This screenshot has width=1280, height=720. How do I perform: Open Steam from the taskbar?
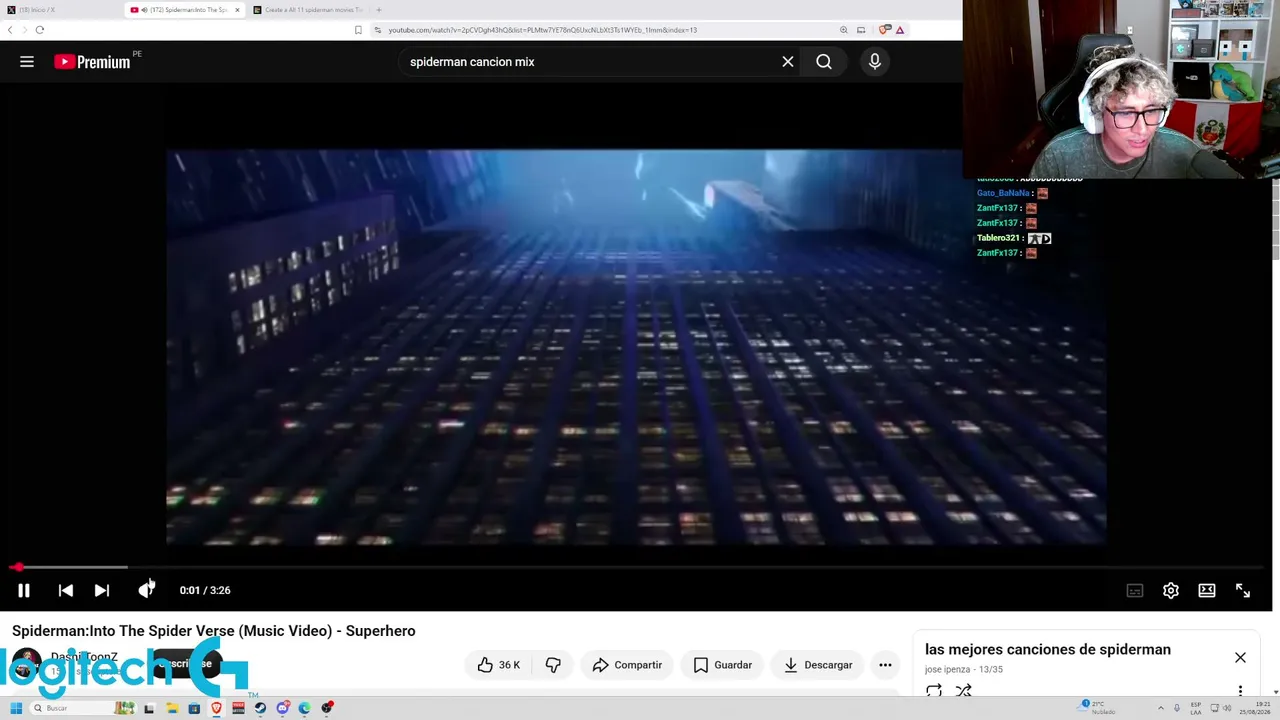[260, 708]
